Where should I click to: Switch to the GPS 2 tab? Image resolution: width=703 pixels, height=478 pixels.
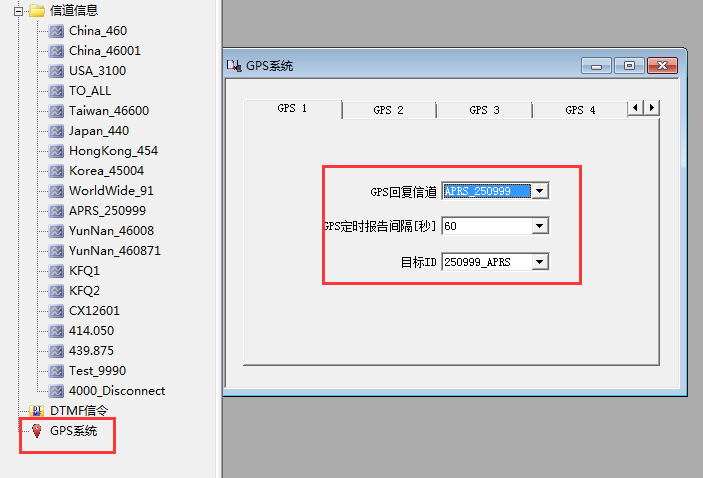coord(388,110)
